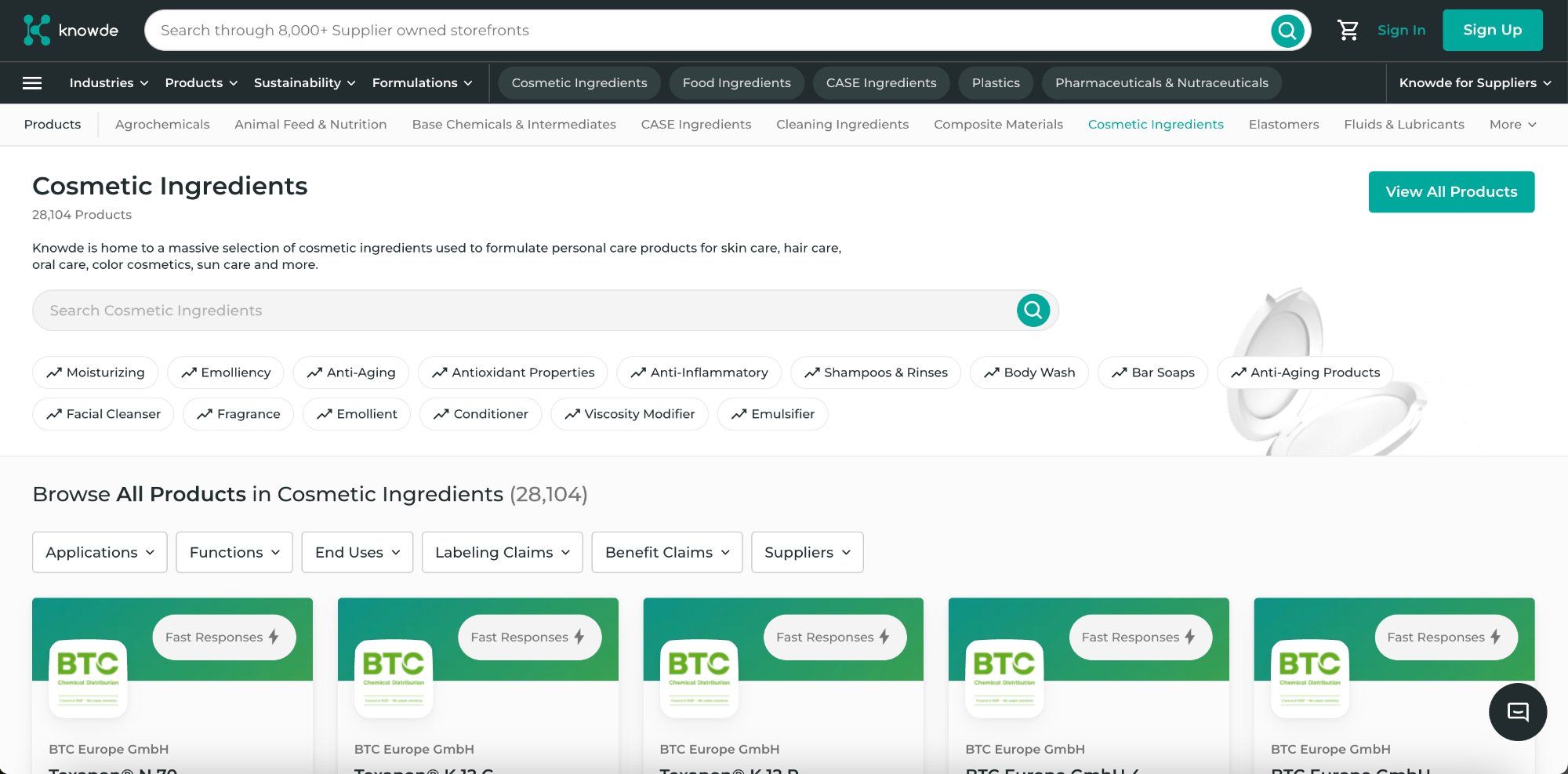Click the Sign Up button

coord(1492,30)
